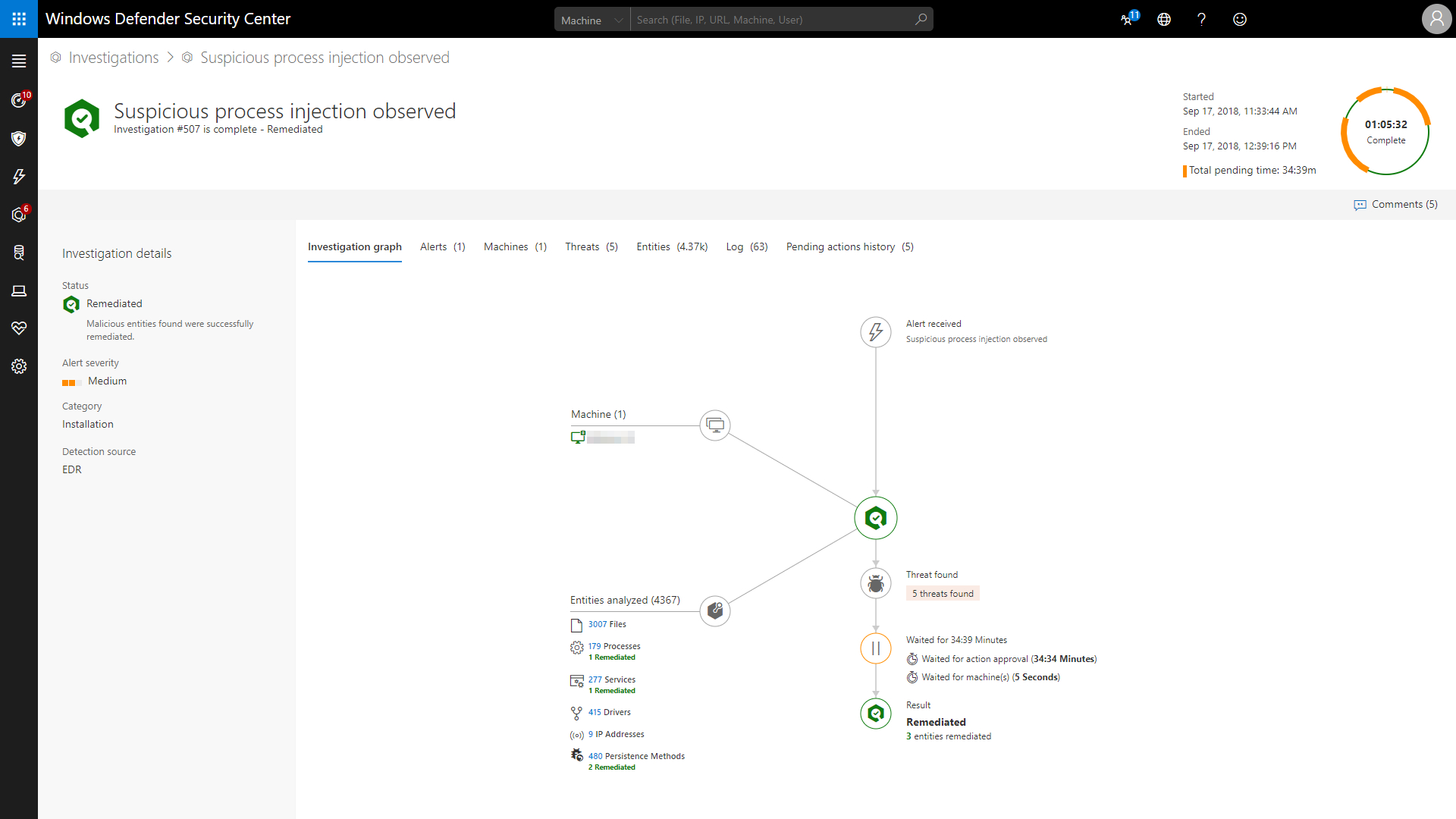The image size is (1456, 819).
Task: Open Community notifications showing 11
Action: [x=1127, y=19]
